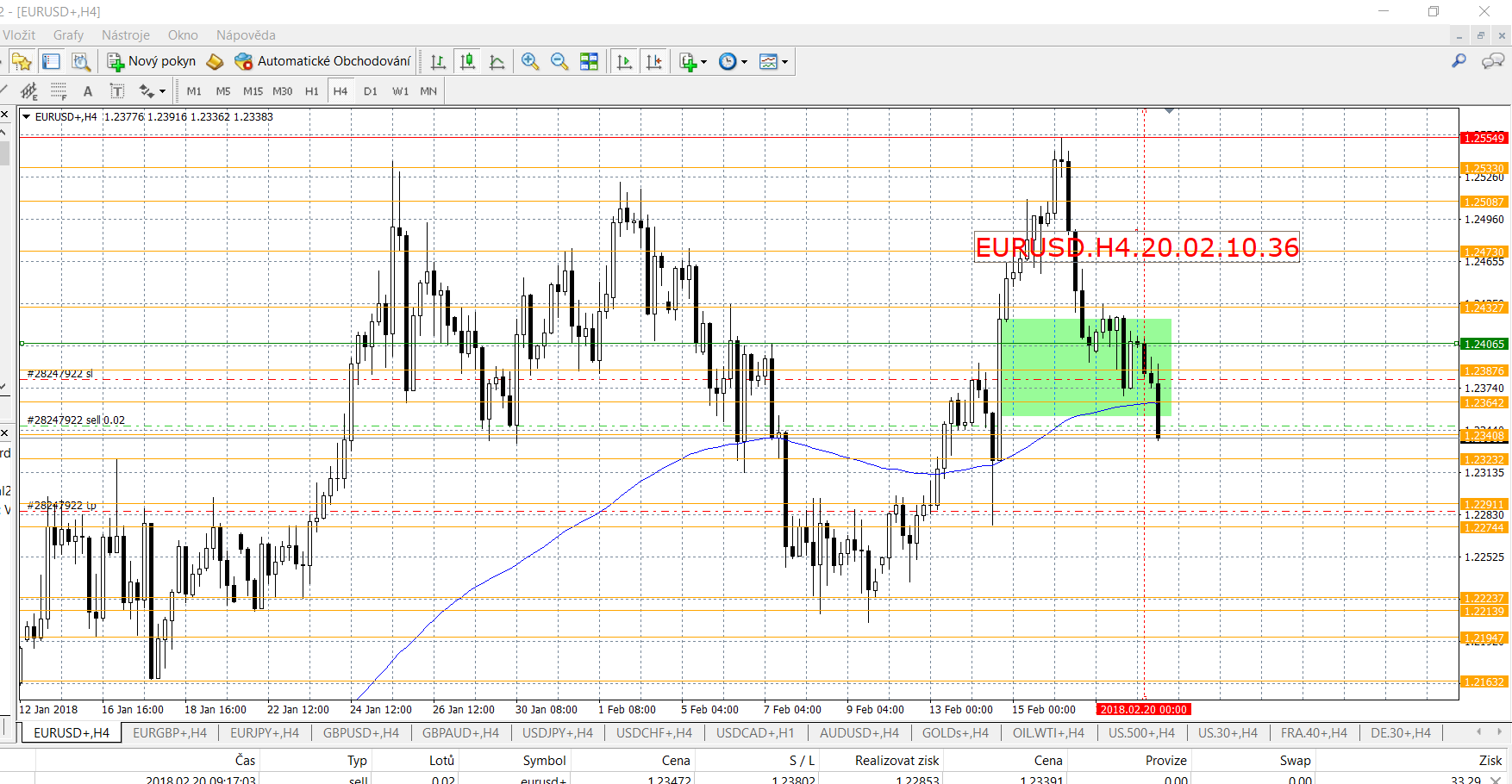Click Nový pokyn to create new order

click(152, 61)
